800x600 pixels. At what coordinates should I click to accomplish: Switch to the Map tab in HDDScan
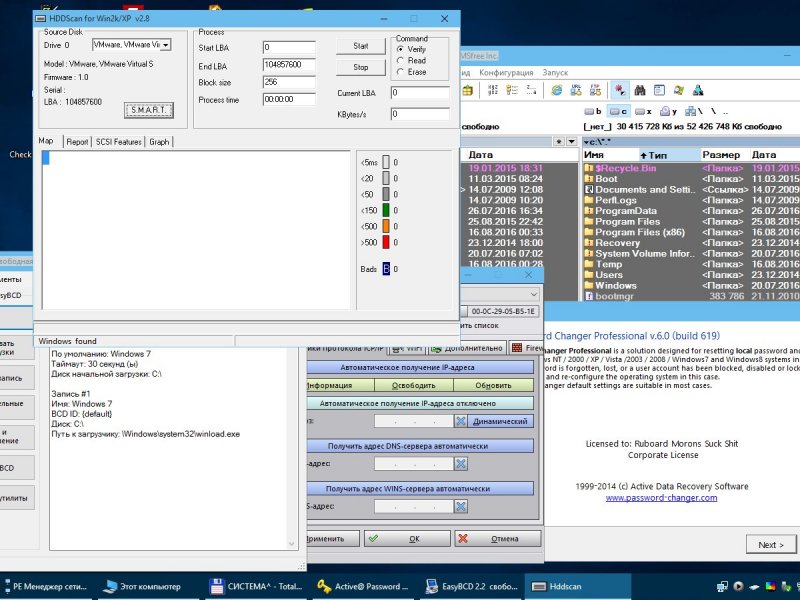coord(46,141)
